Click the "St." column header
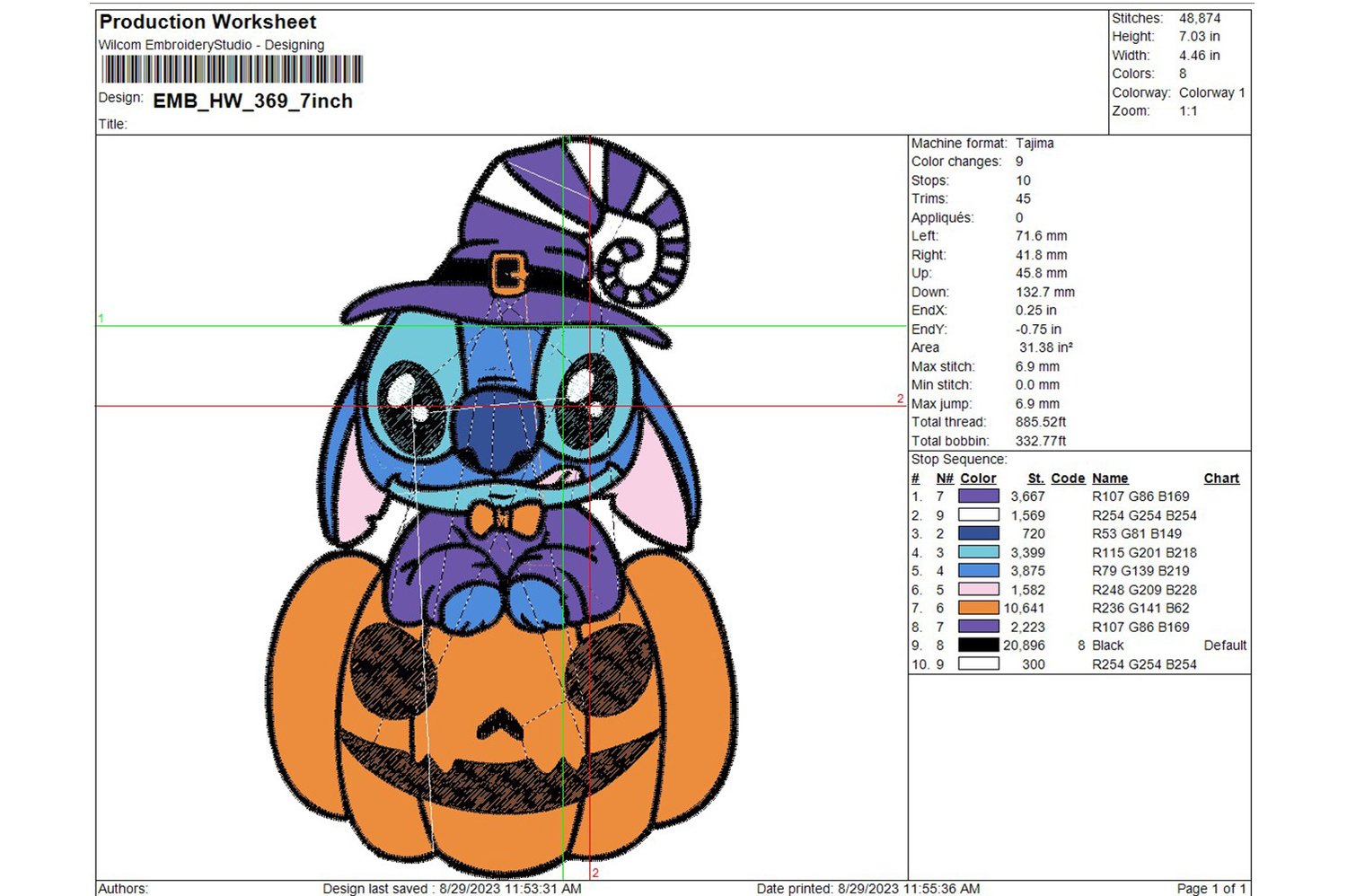Viewport: 1347px width, 896px height. pyautogui.click(x=1036, y=479)
